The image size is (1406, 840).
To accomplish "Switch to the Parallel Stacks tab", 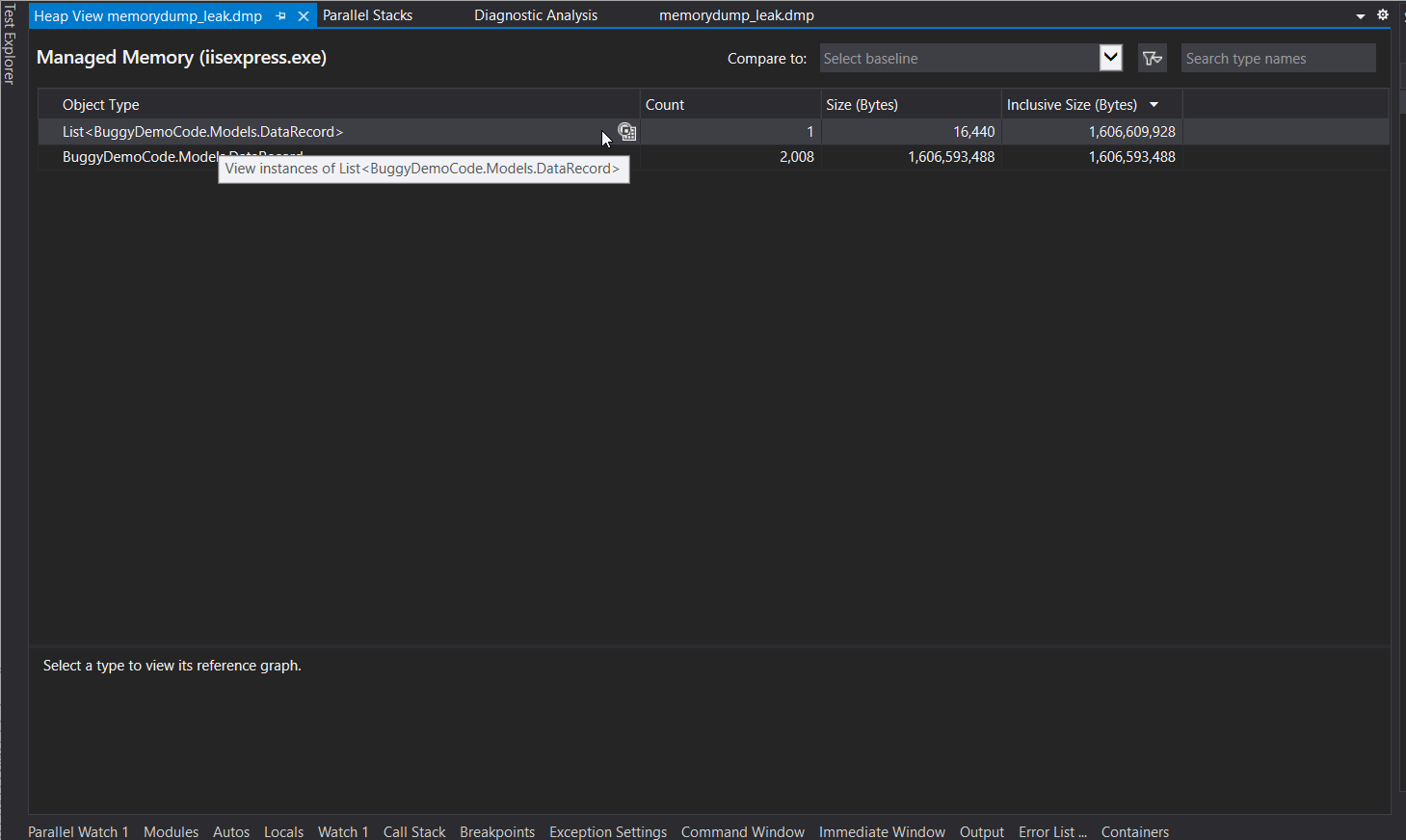I will coord(368,15).
